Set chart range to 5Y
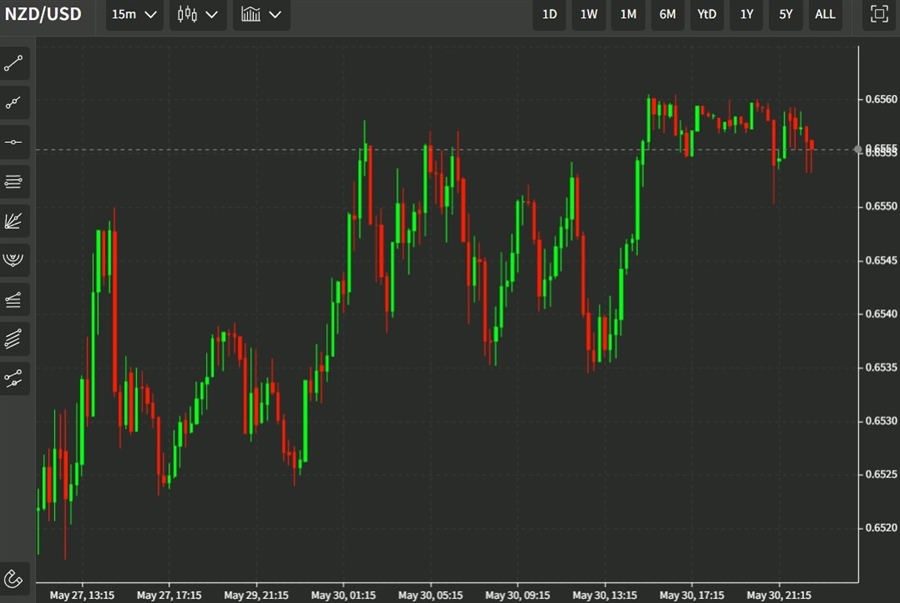Image resolution: width=900 pixels, height=603 pixels. point(785,14)
